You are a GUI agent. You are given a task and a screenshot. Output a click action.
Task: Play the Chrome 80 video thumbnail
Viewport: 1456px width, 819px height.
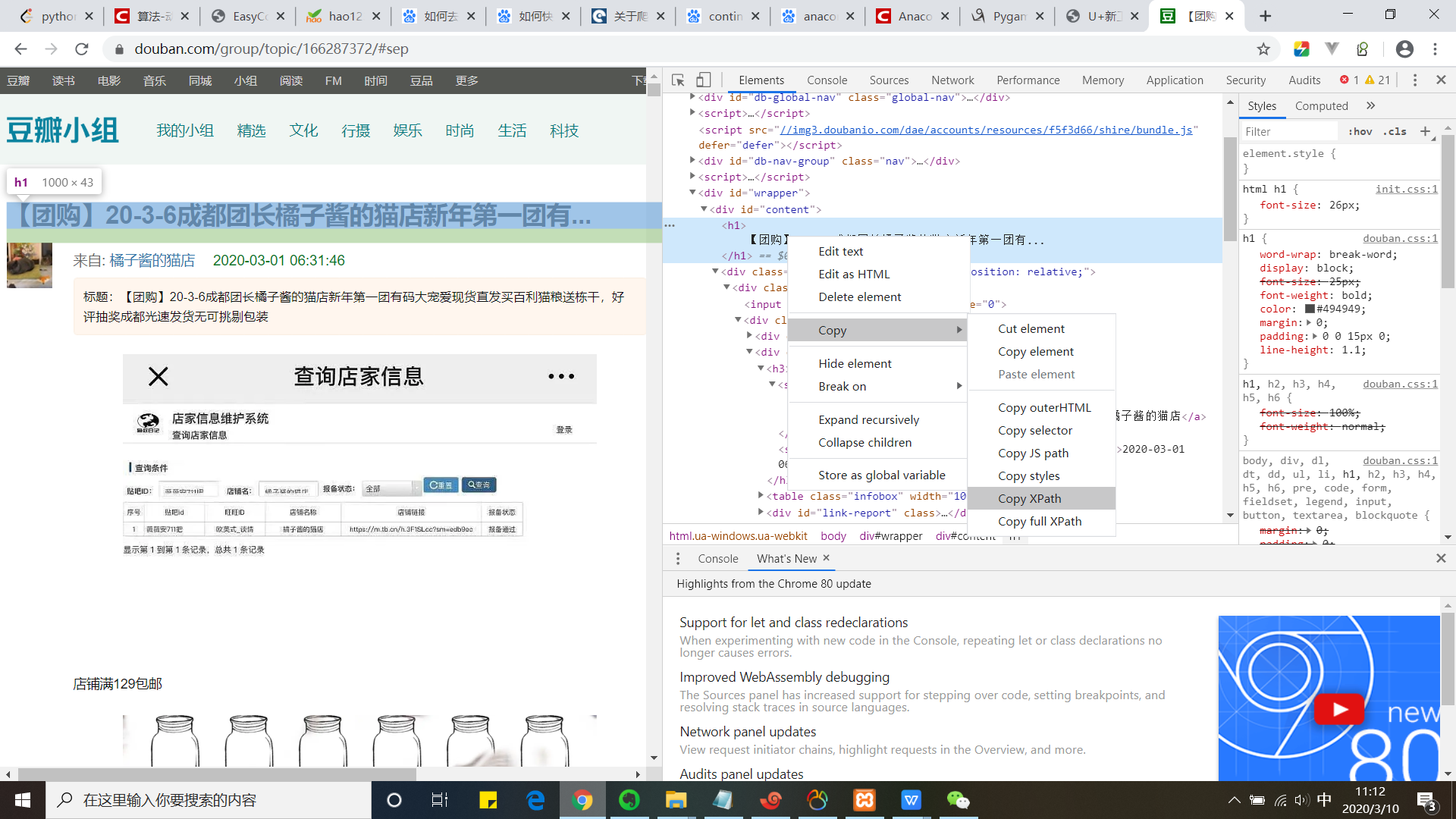(1338, 709)
